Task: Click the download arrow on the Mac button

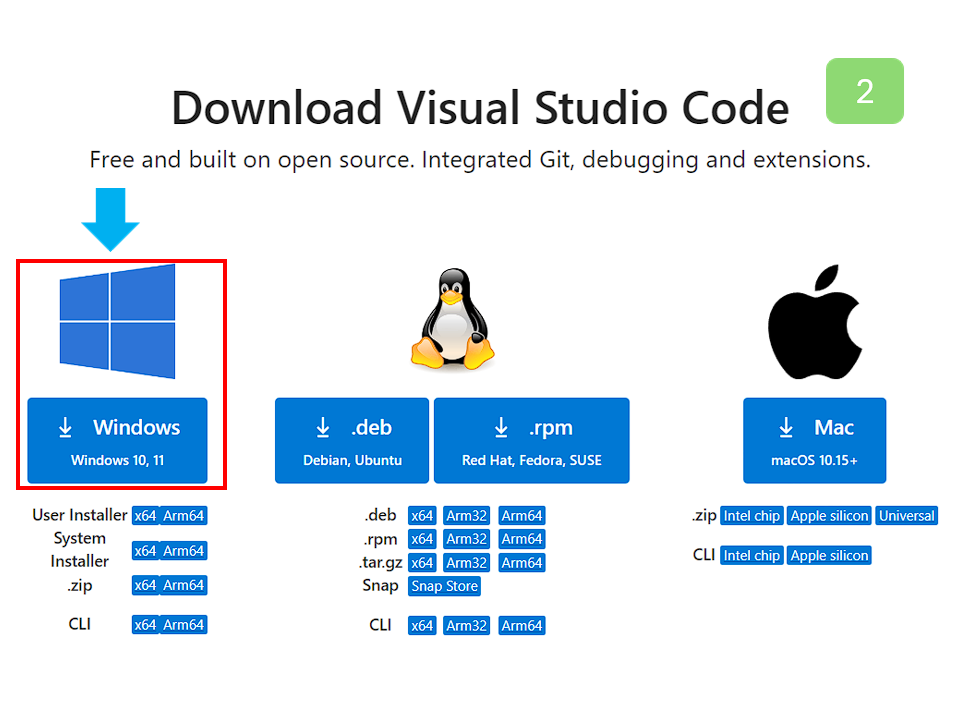Action: tap(786, 427)
